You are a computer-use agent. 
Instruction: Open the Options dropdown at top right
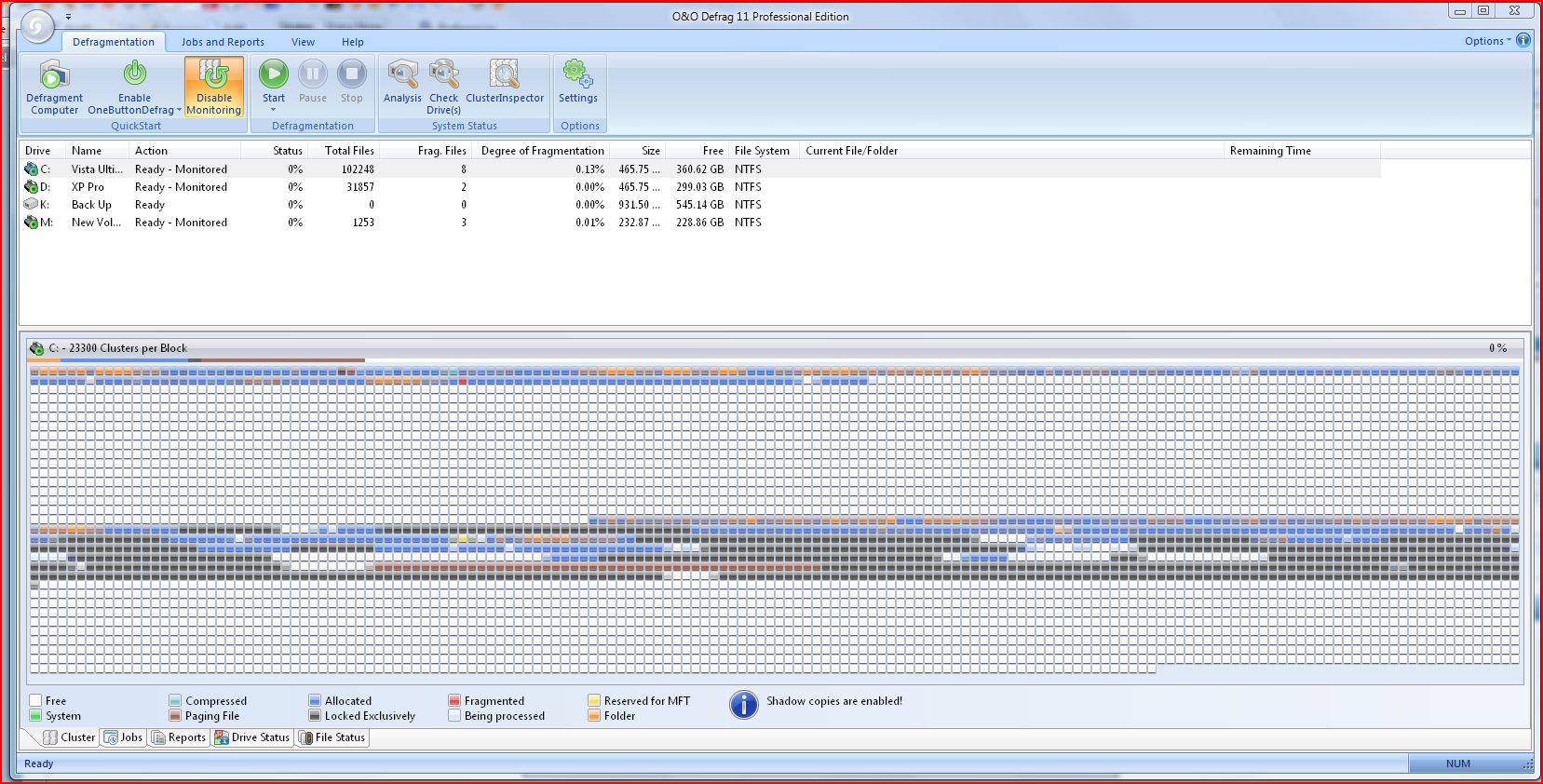click(1487, 41)
